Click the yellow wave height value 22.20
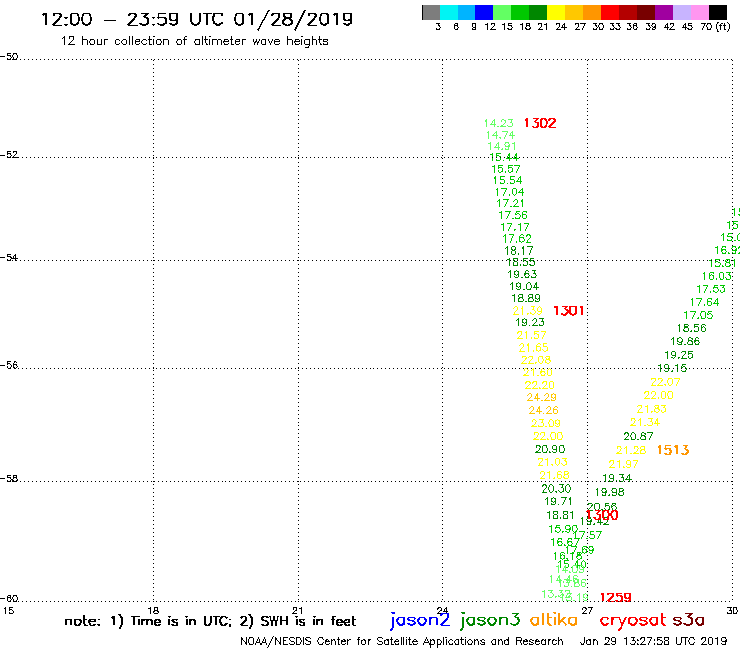This screenshot has width=740, height=650. tap(539, 385)
